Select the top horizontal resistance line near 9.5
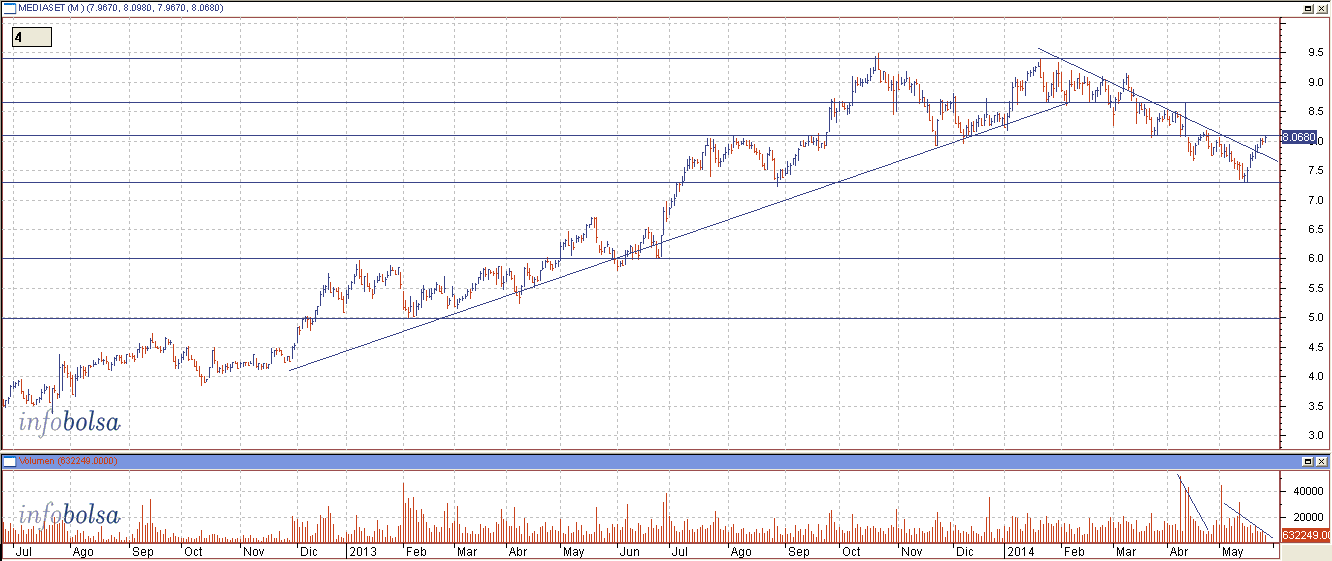The height and width of the screenshot is (561, 1332). [500, 59]
